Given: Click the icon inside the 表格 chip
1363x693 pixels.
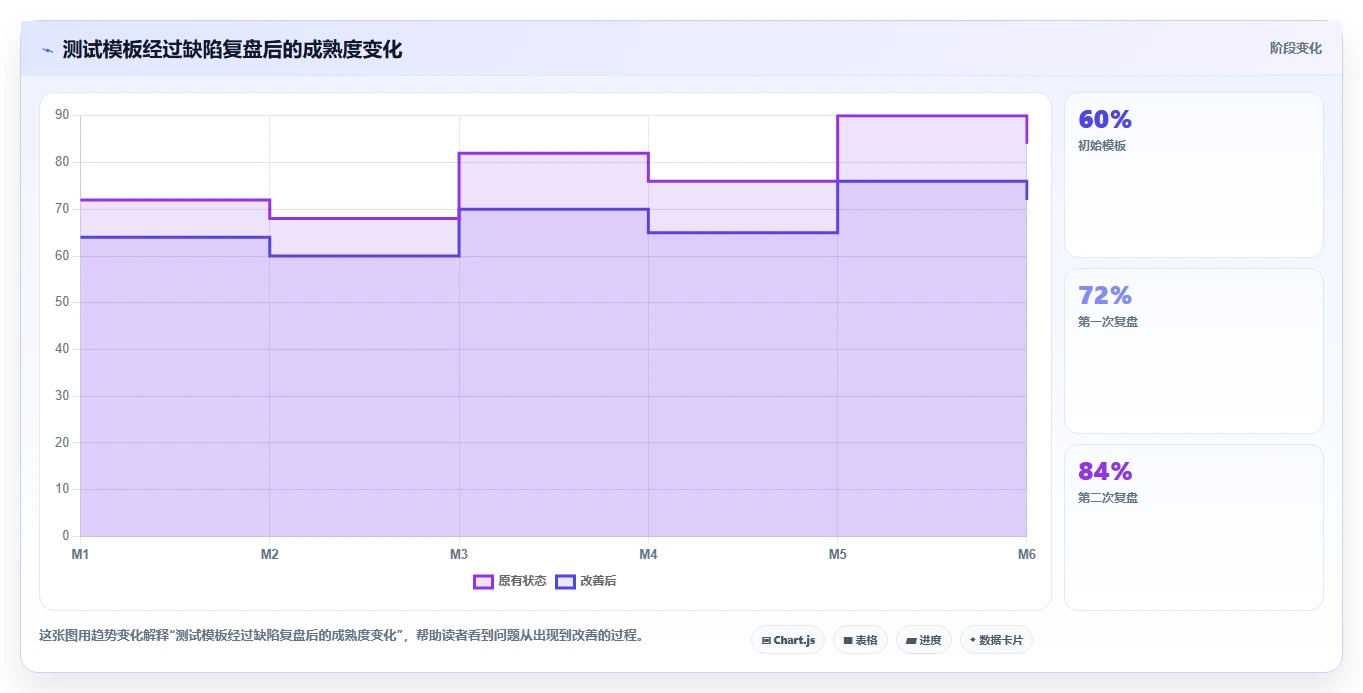Looking at the screenshot, I should click(848, 640).
